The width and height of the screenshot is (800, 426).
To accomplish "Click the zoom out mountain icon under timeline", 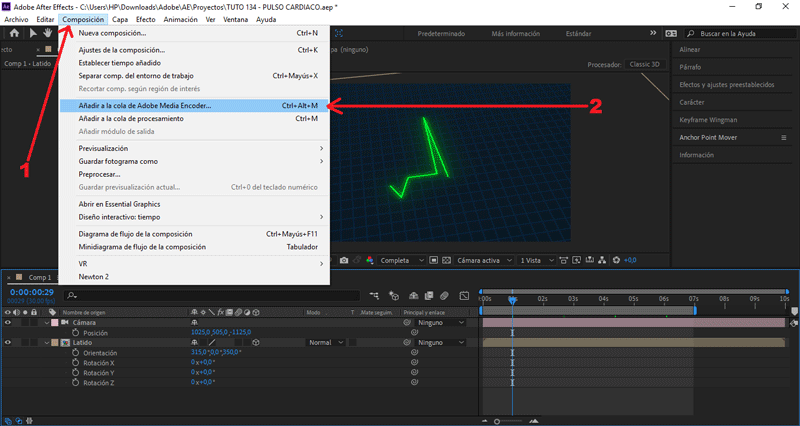I will coord(485,421).
